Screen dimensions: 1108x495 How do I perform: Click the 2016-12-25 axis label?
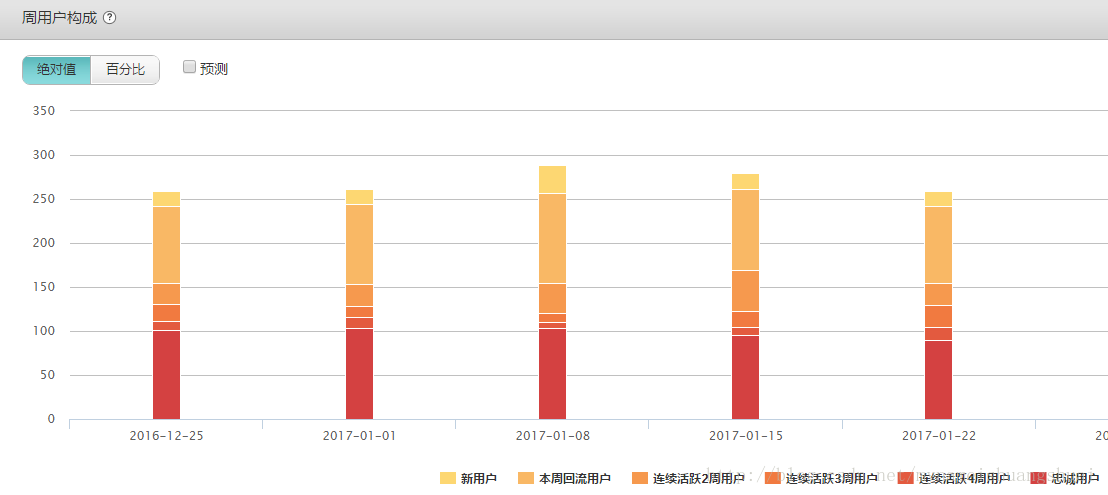point(167,436)
